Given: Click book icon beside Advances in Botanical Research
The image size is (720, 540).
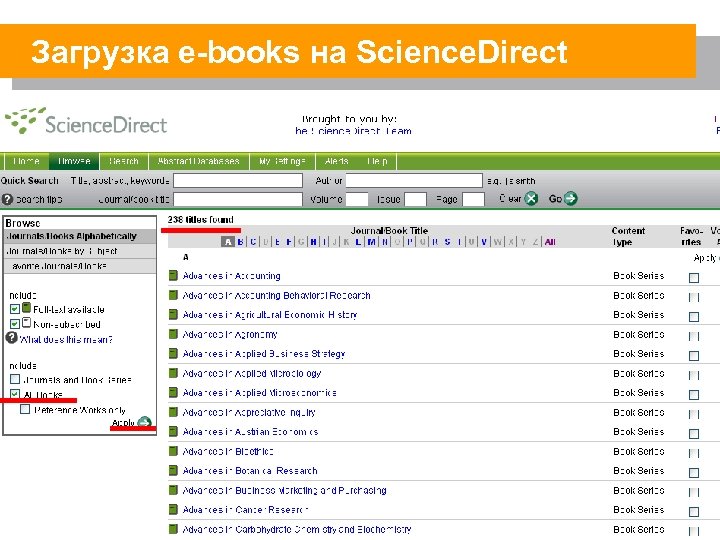Looking at the screenshot, I should [173, 470].
